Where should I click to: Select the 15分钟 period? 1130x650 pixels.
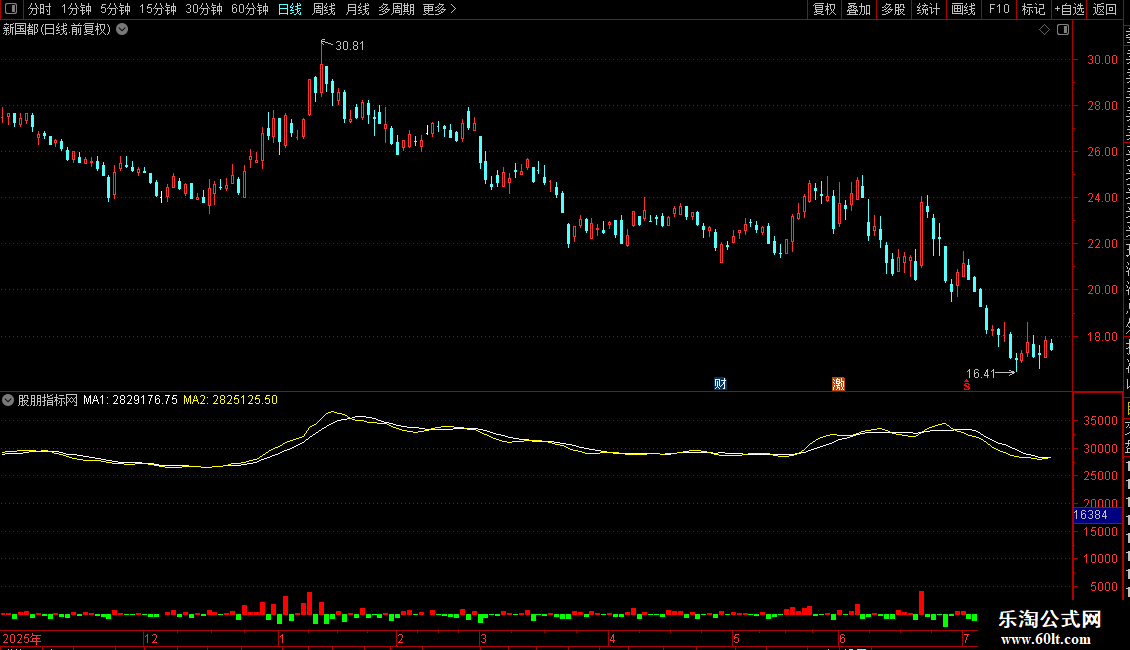(x=158, y=9)
